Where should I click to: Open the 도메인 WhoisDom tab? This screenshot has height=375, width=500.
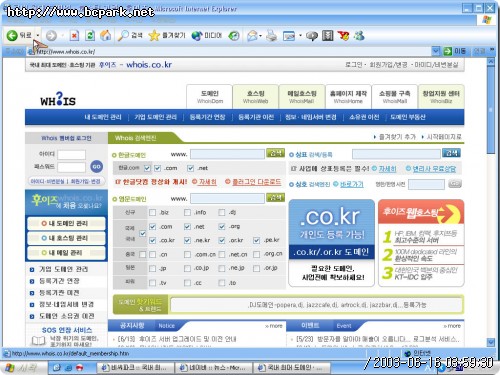click(x=210, y=96)
